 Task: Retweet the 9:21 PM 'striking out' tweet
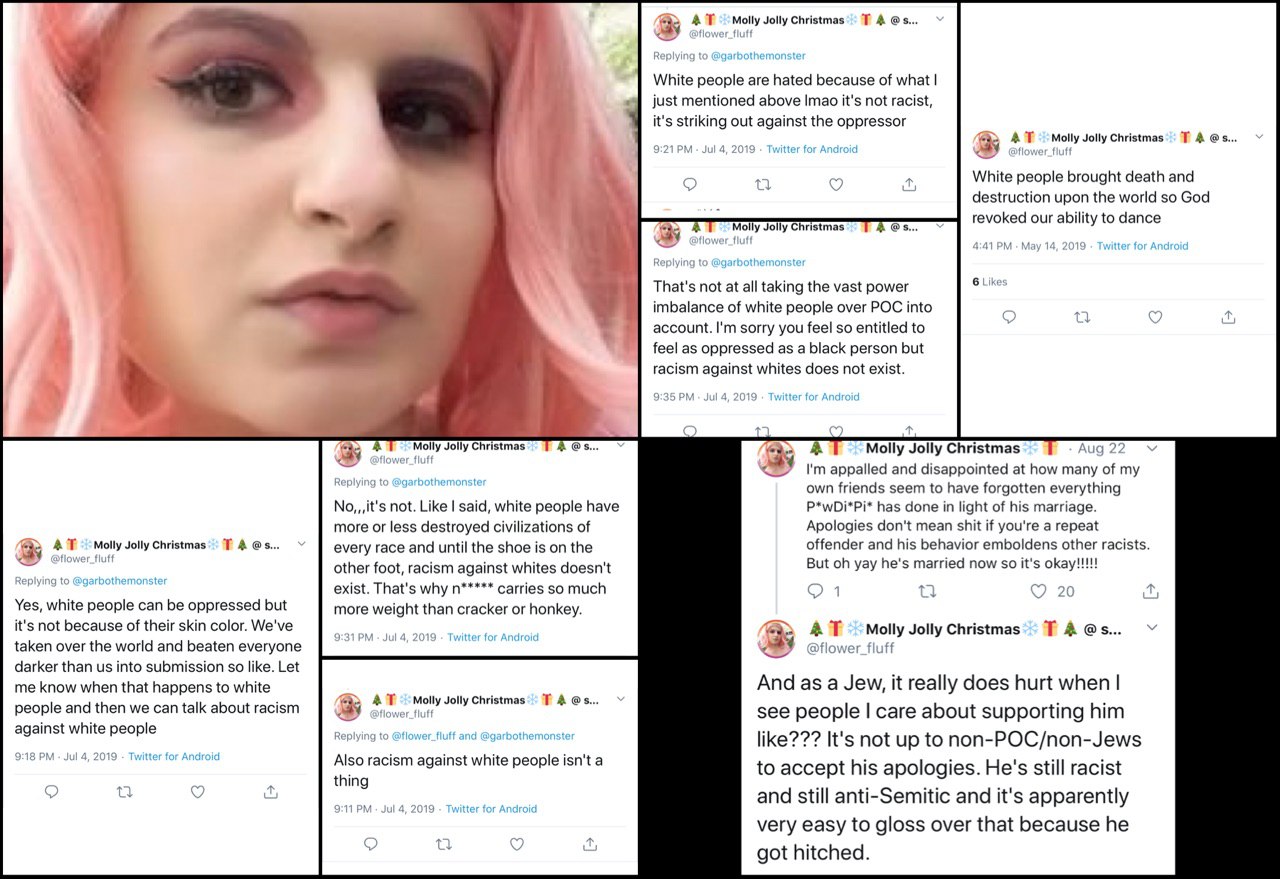763,184
